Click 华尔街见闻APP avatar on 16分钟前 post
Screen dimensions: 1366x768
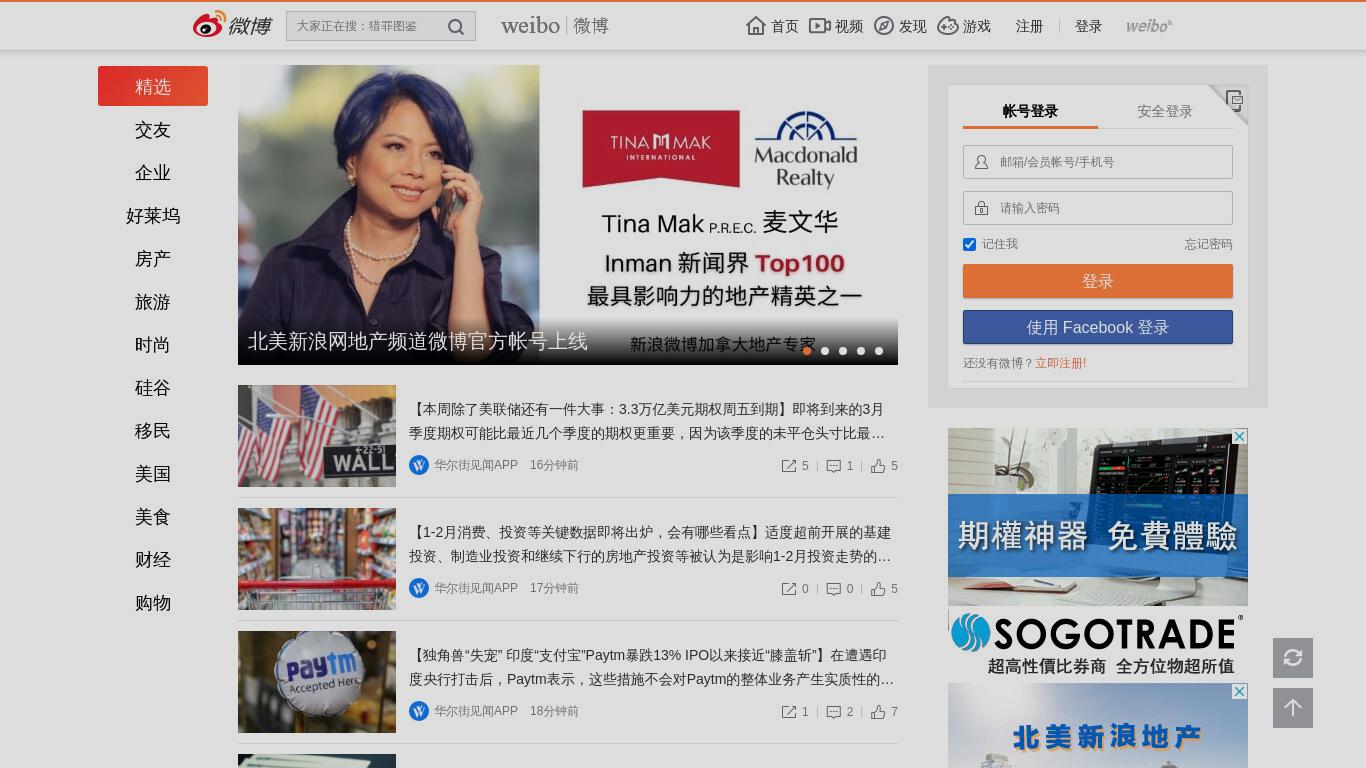point(419,465)
